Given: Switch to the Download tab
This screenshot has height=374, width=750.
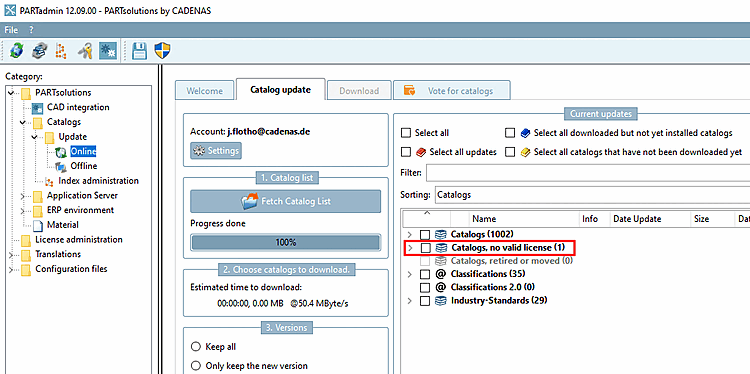Looking at the screenshot, I should (359, 91).
